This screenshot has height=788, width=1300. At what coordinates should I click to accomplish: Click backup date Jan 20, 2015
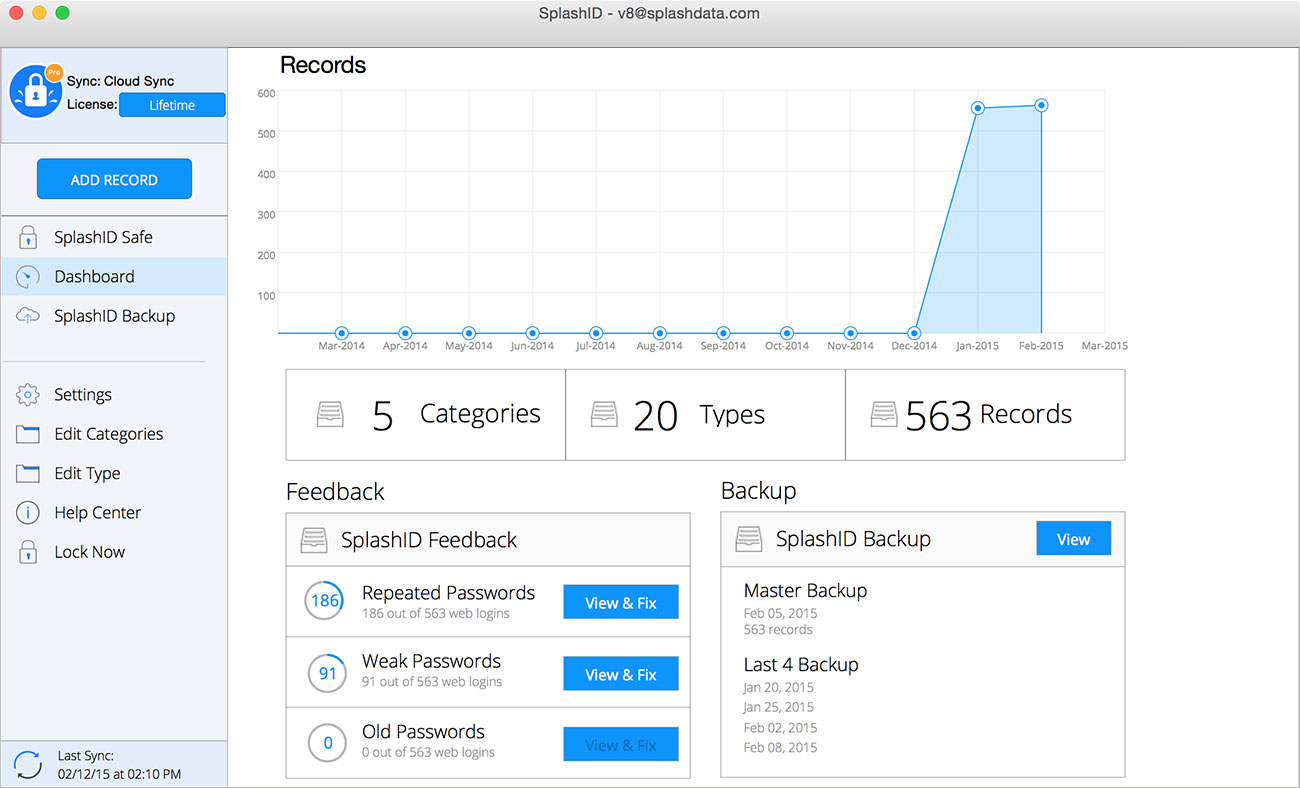[779, 688]
